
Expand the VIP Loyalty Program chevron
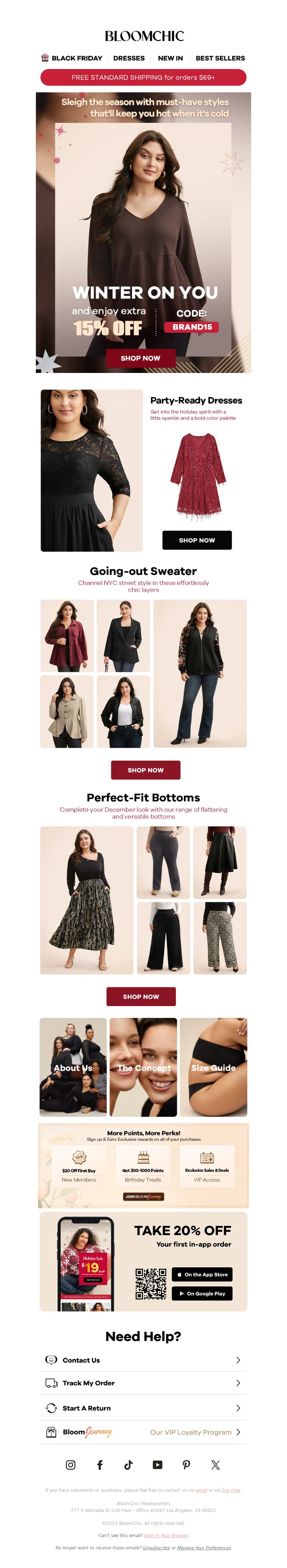pyautogui.click(x=238, y=1432)
